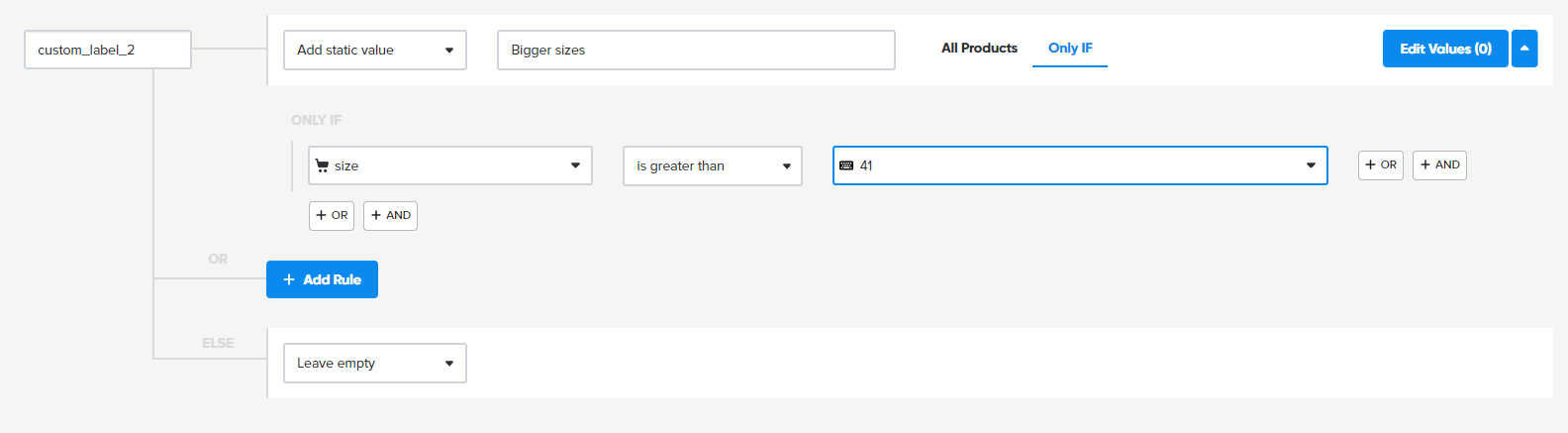Click the "size" text in attribute selector
The height and width of the screenshot is (433, 1568).
click(346, 166)
